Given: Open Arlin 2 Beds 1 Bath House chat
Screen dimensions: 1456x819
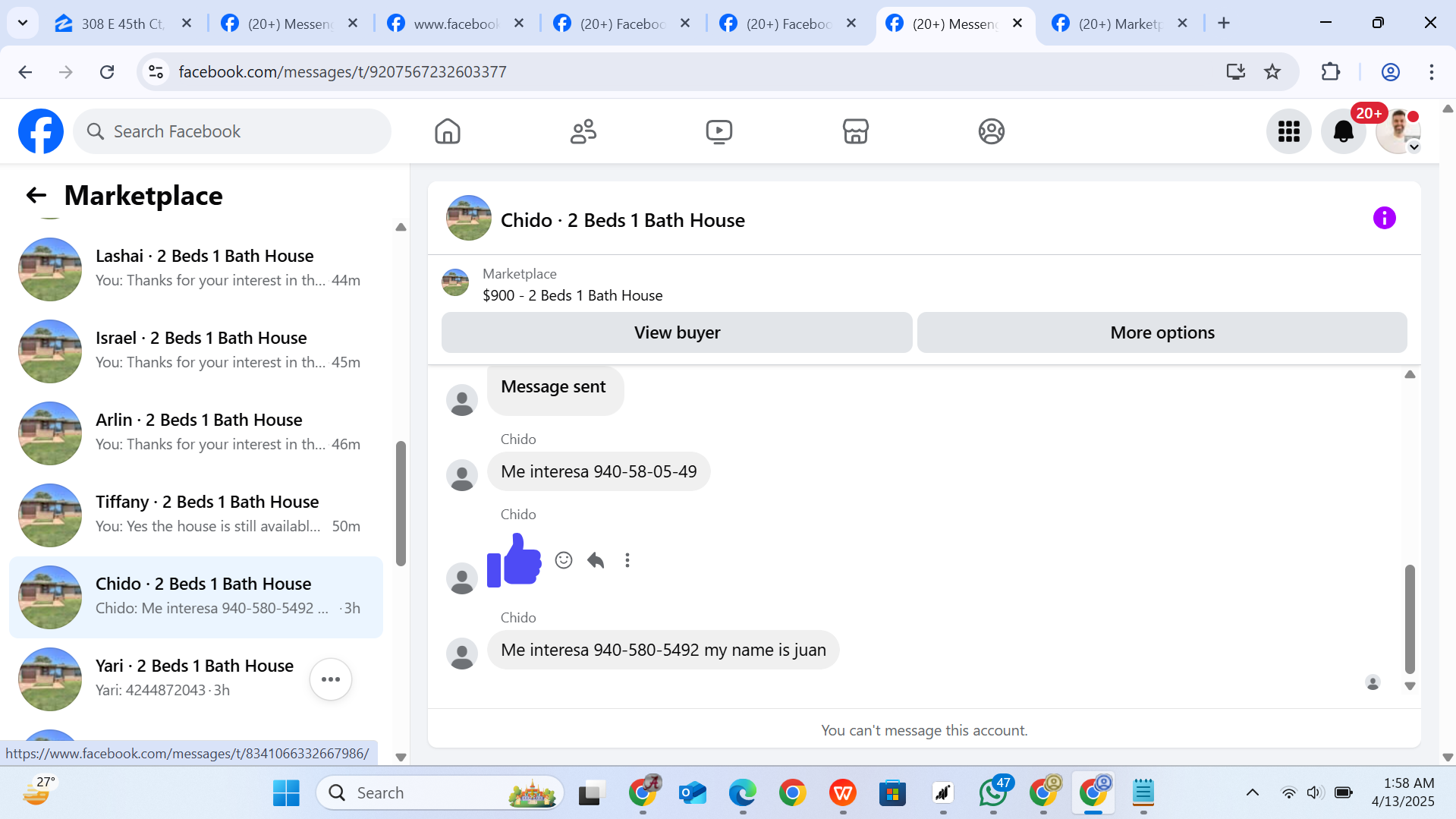Looking at the screenshot, I should (x=196, y=433).
